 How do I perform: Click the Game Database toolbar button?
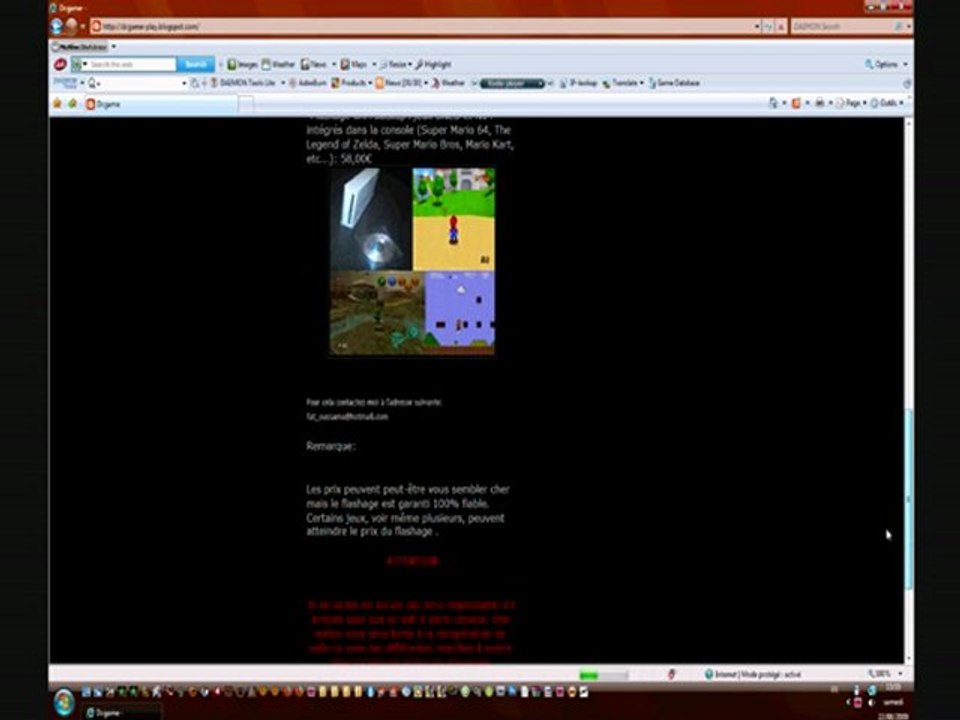coord(674,83)
